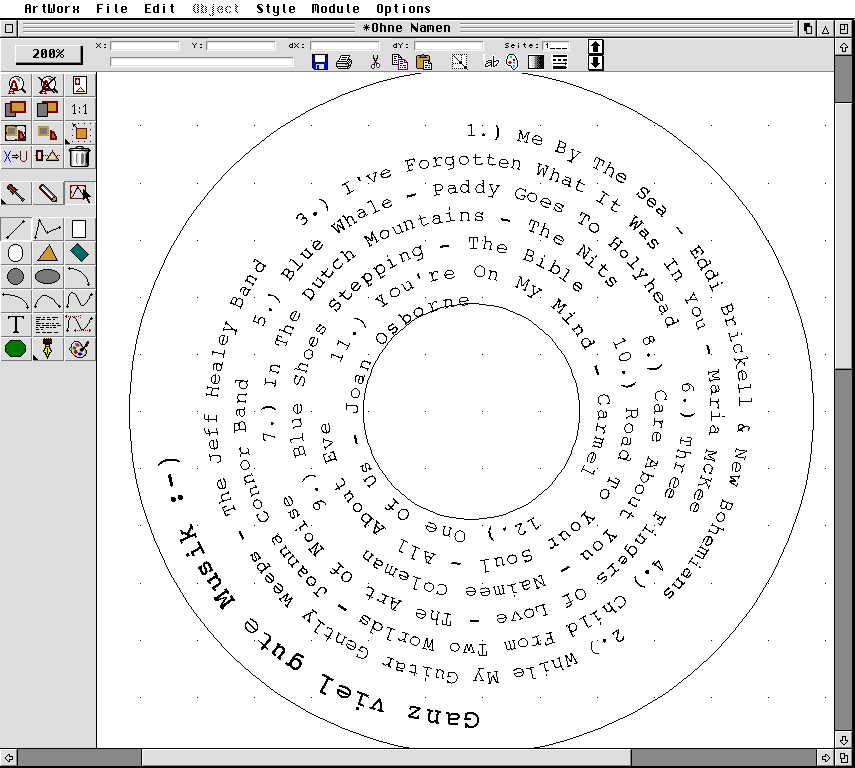Click the align objects icon

point(47,157)
